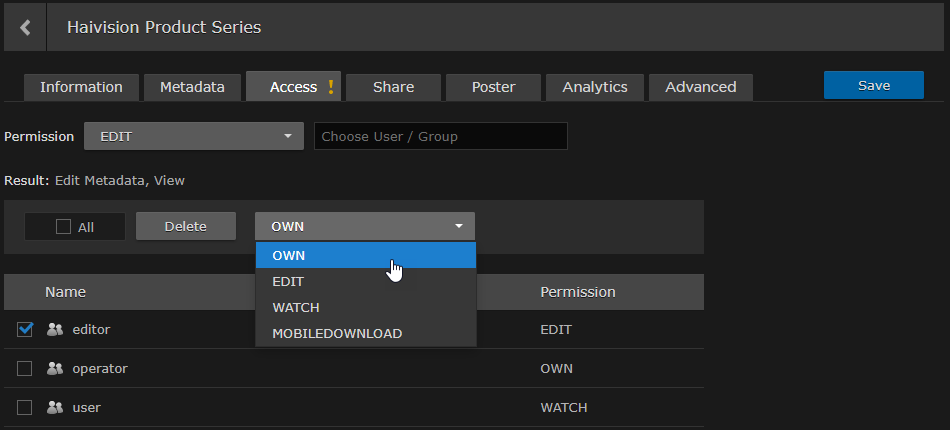This screenshot has width=950, height=430.
Task: Check the operator row checkbox
Action: pos(25,368)
